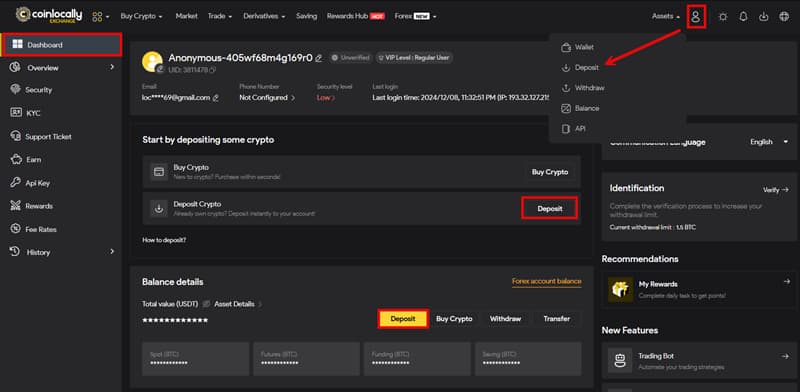Screen dimensions: 800x392
Task: Copy the UID with copy icon
Action: click(x=213, y=69)
